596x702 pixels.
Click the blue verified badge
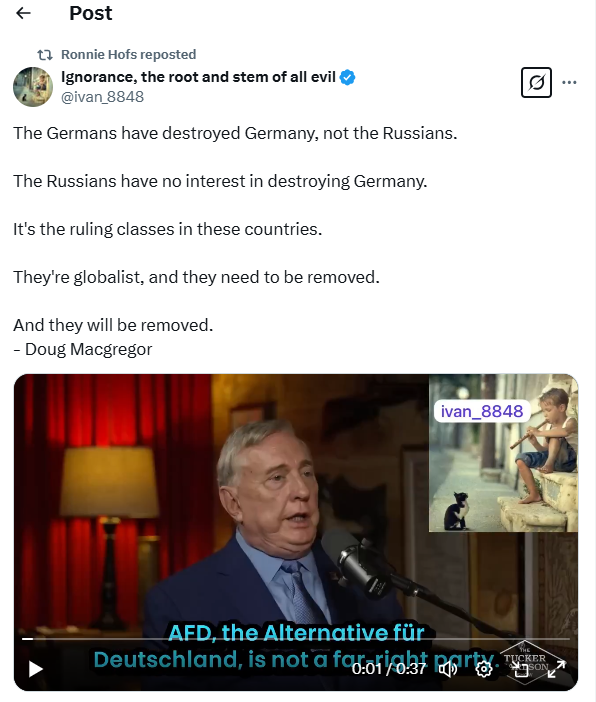click(347, 77)
